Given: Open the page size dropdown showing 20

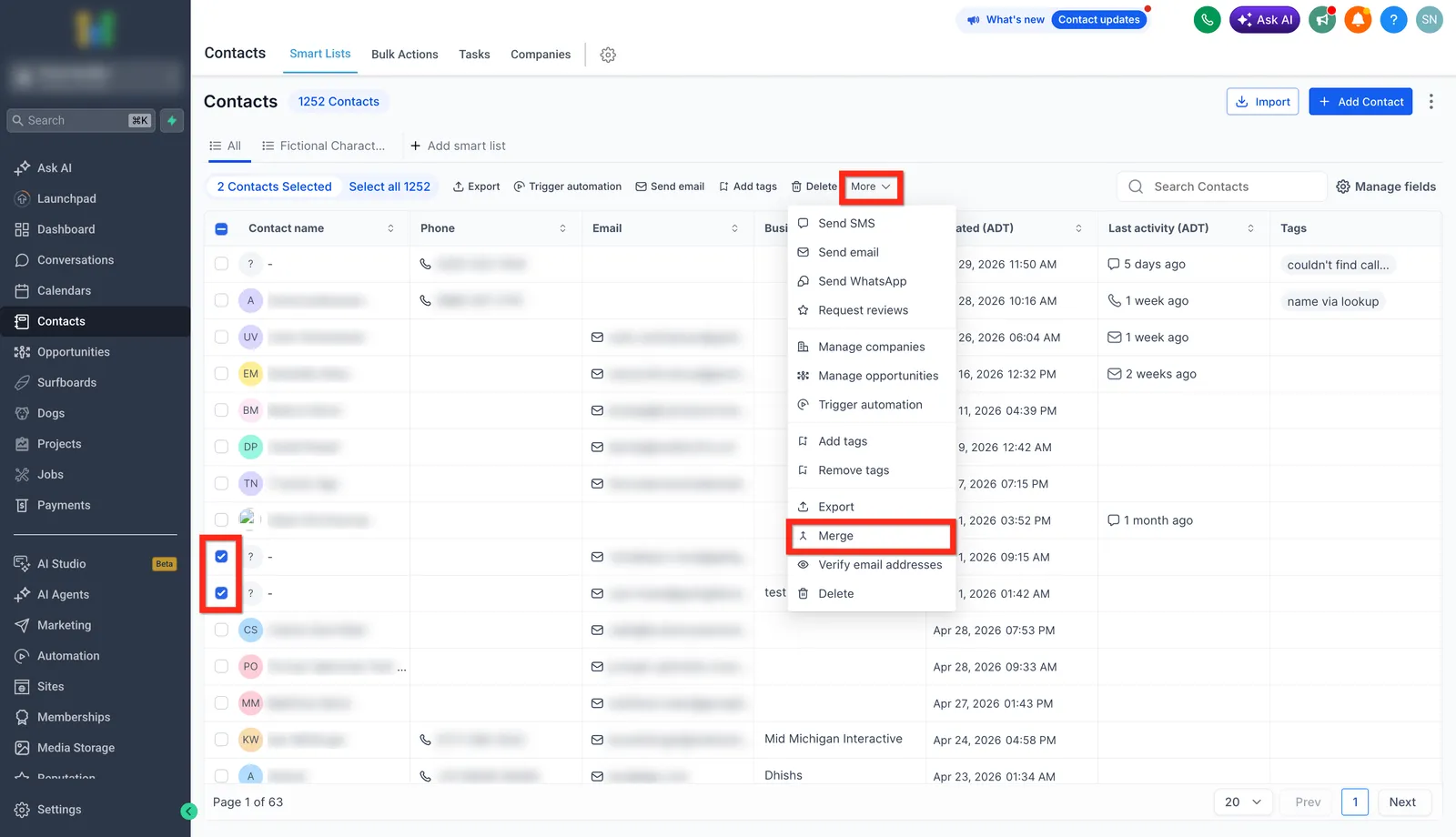Looking at the screenshot, I should pyautogui.click(x=1243, y=802).
